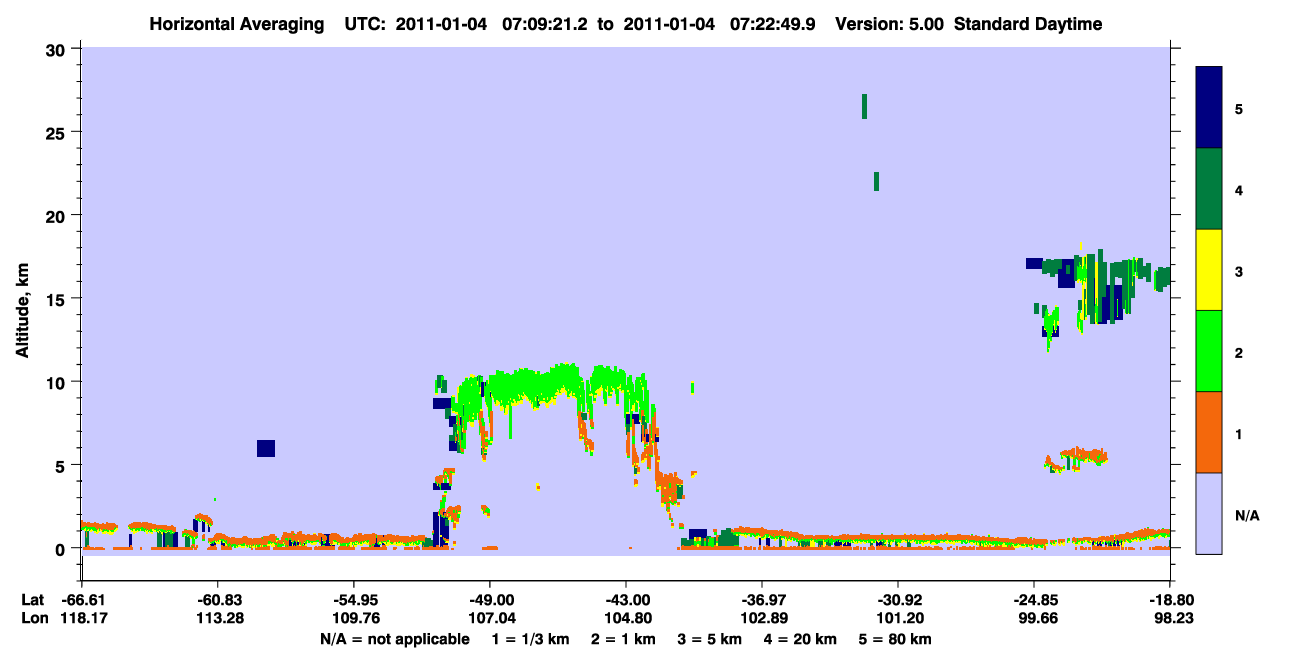The width and height of the screenshot is (1300, 667).
Task: Click longitude value '102.89'
Action: pyautogui.click(x=762, y=619)
